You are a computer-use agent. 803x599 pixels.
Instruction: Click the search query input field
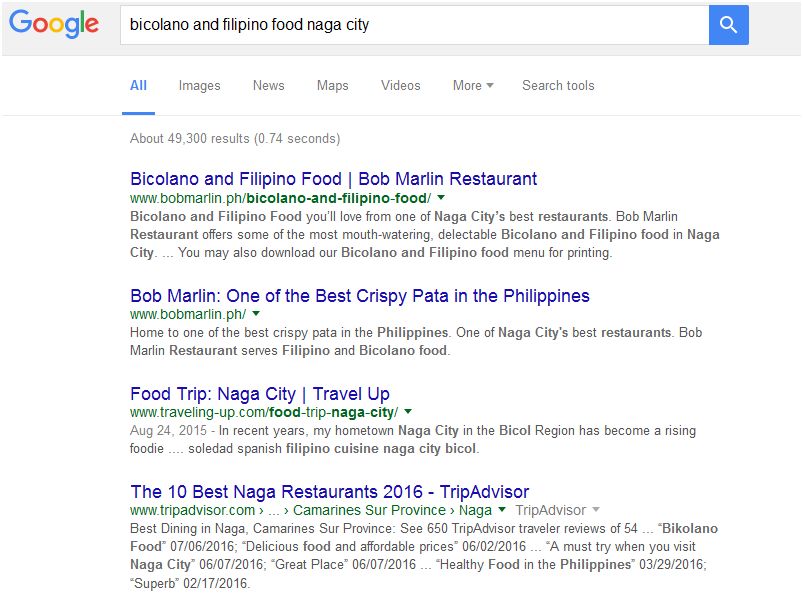[x=410, y=25]
